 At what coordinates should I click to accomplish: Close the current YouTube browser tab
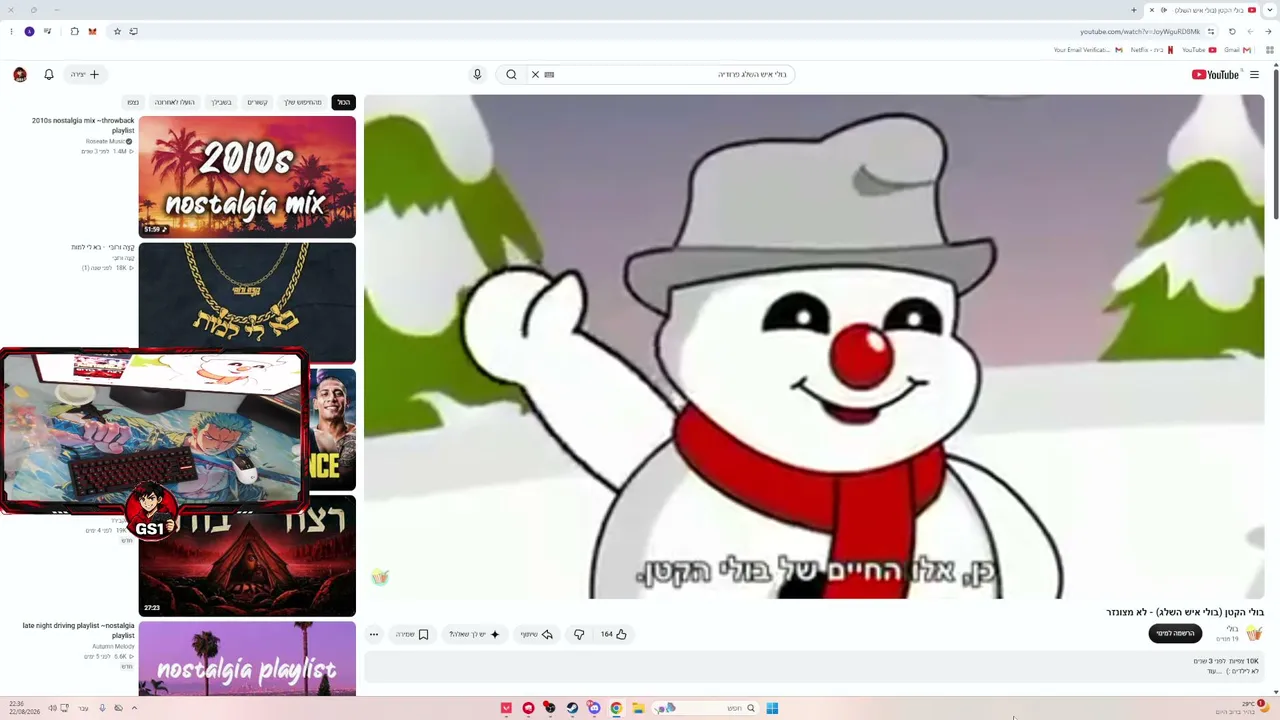[1151, 10]
